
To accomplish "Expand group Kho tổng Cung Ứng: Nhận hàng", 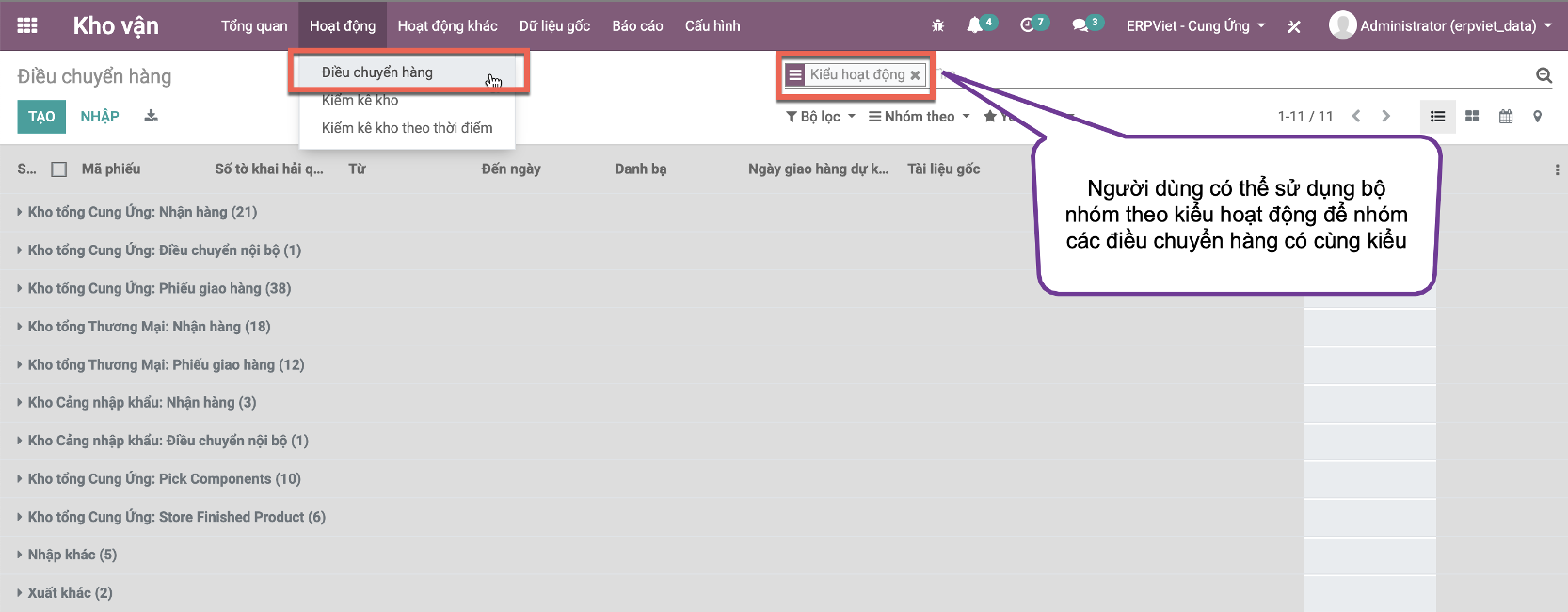I will tap(142, 212).
